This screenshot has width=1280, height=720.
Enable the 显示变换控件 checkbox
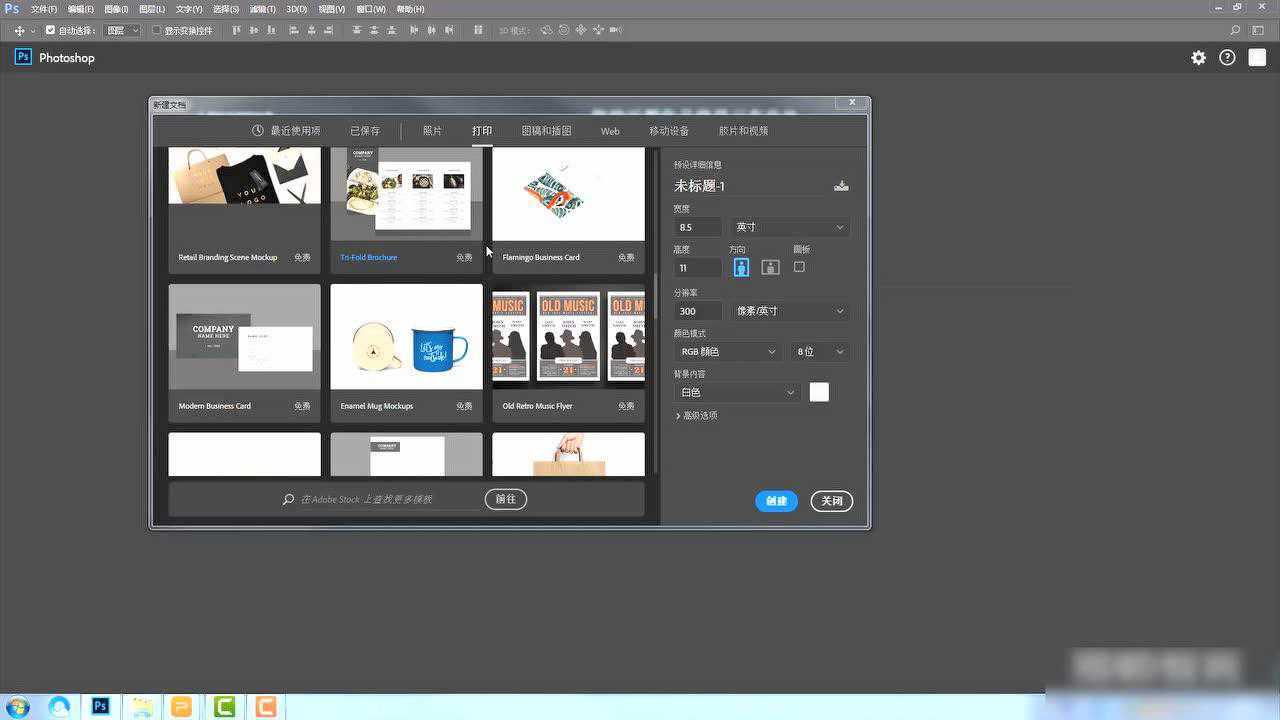coord(156,30)
